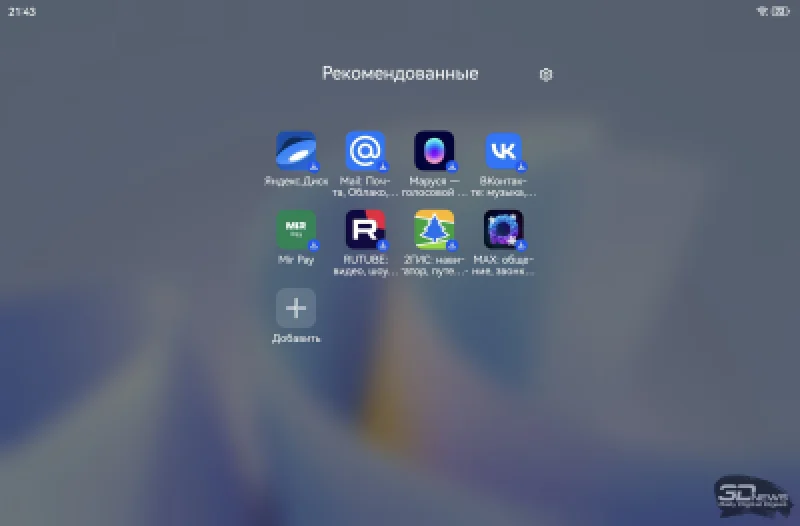Open the Яндекс.Диск app icon
Image resolution: width=800 pixels, height=526 pixels.
tap(295, 151)
